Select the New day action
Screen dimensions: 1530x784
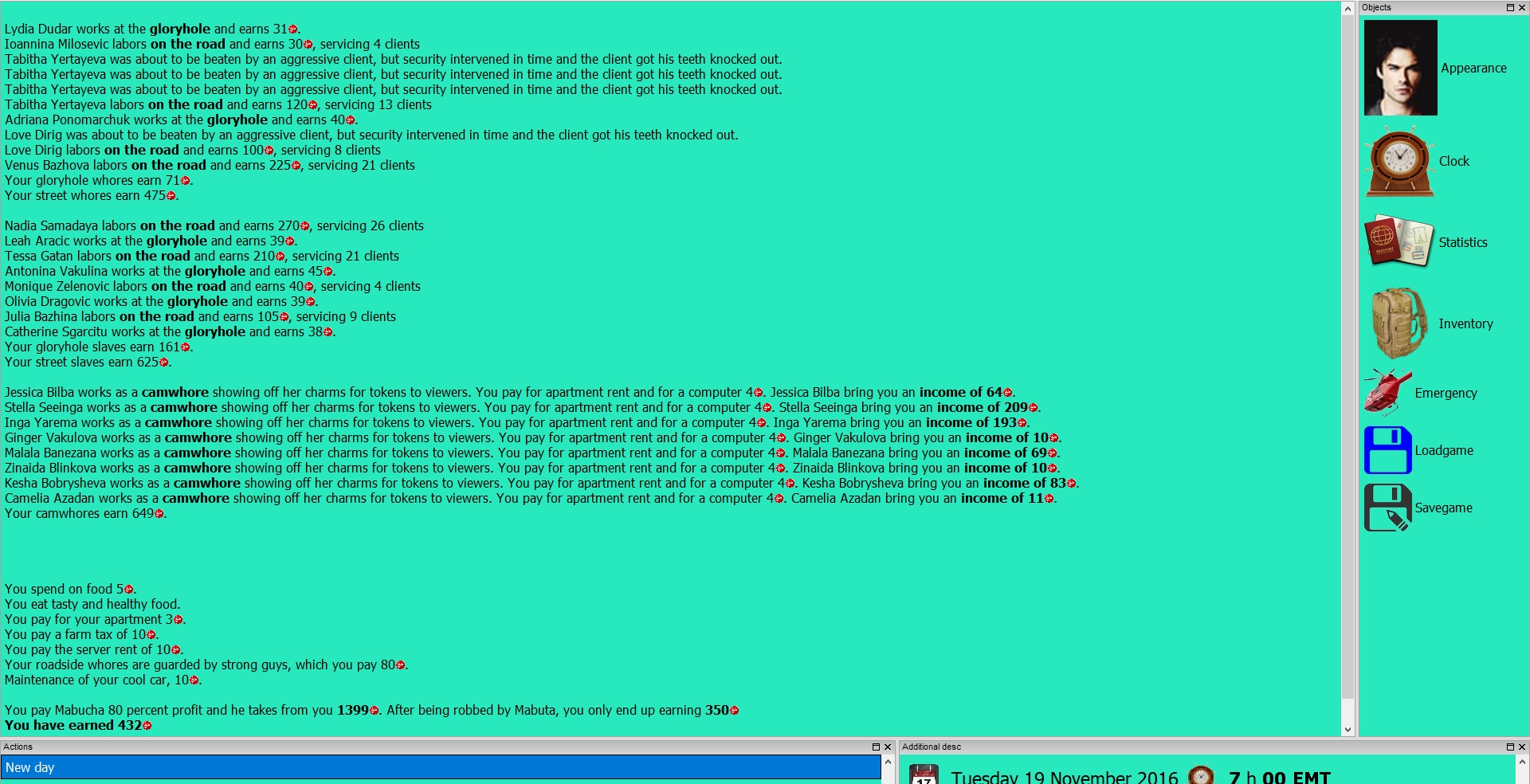point(441,767)
